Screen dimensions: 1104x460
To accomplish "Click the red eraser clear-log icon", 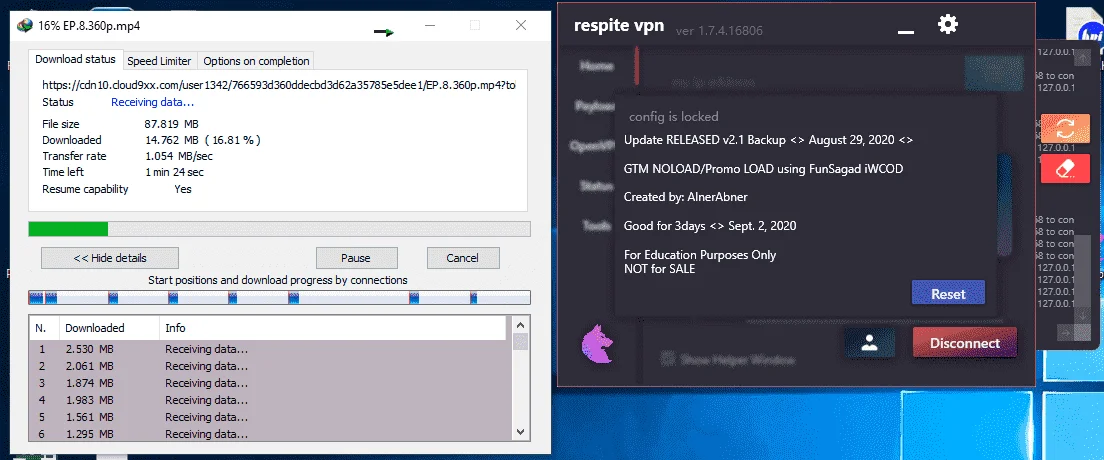I will click(1065, 170).
